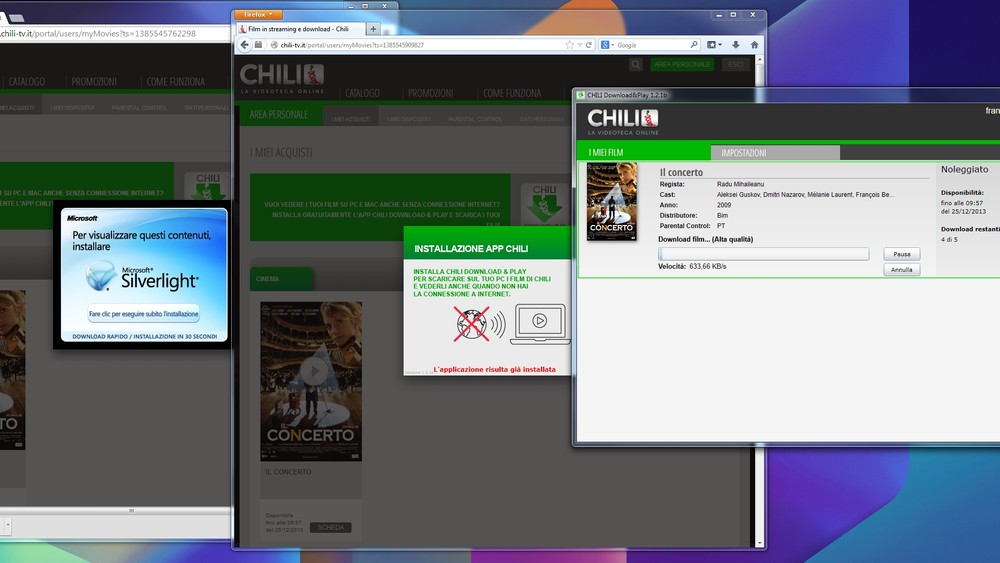Image resolution: width=1000 pixels, height=563 pixels.
Task: Click the Firefox back arrow button
Action: pyautogui.click(x=245, y=45)
